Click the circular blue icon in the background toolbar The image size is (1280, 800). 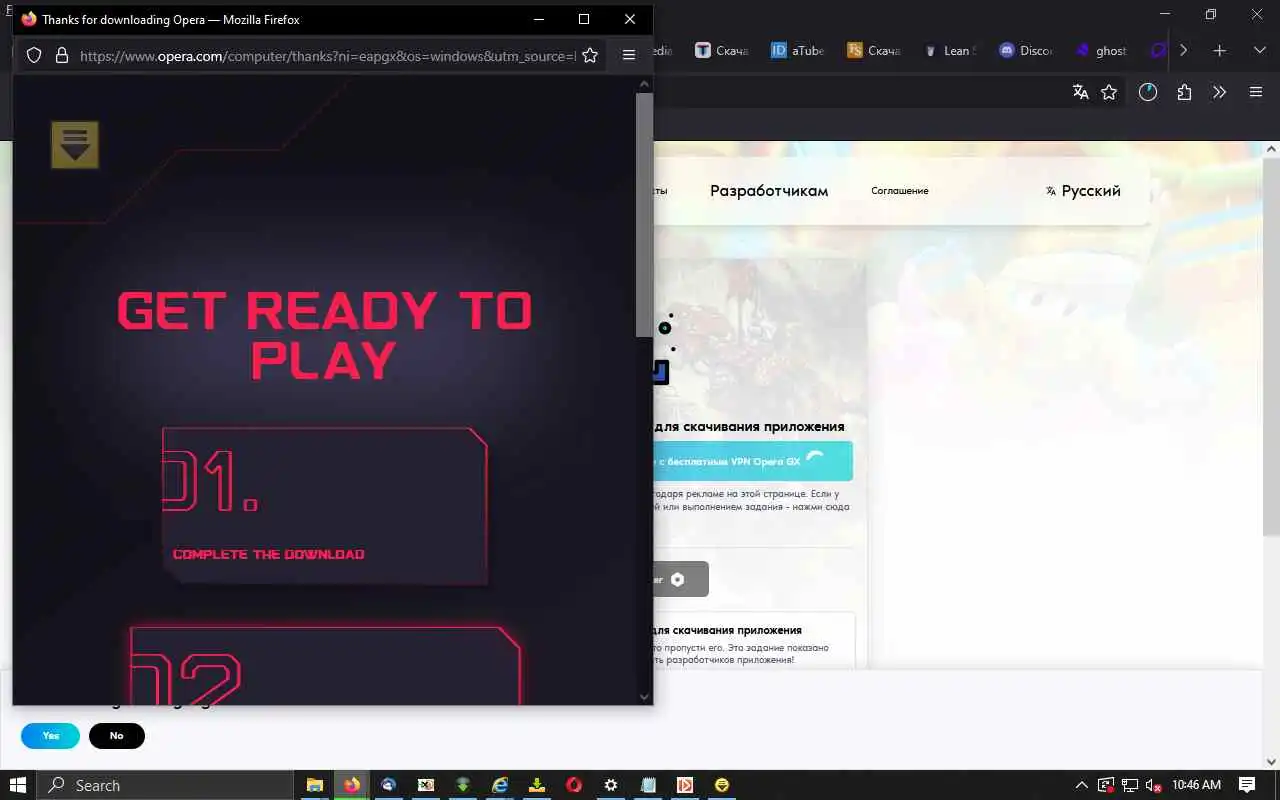coord(1148,92)
